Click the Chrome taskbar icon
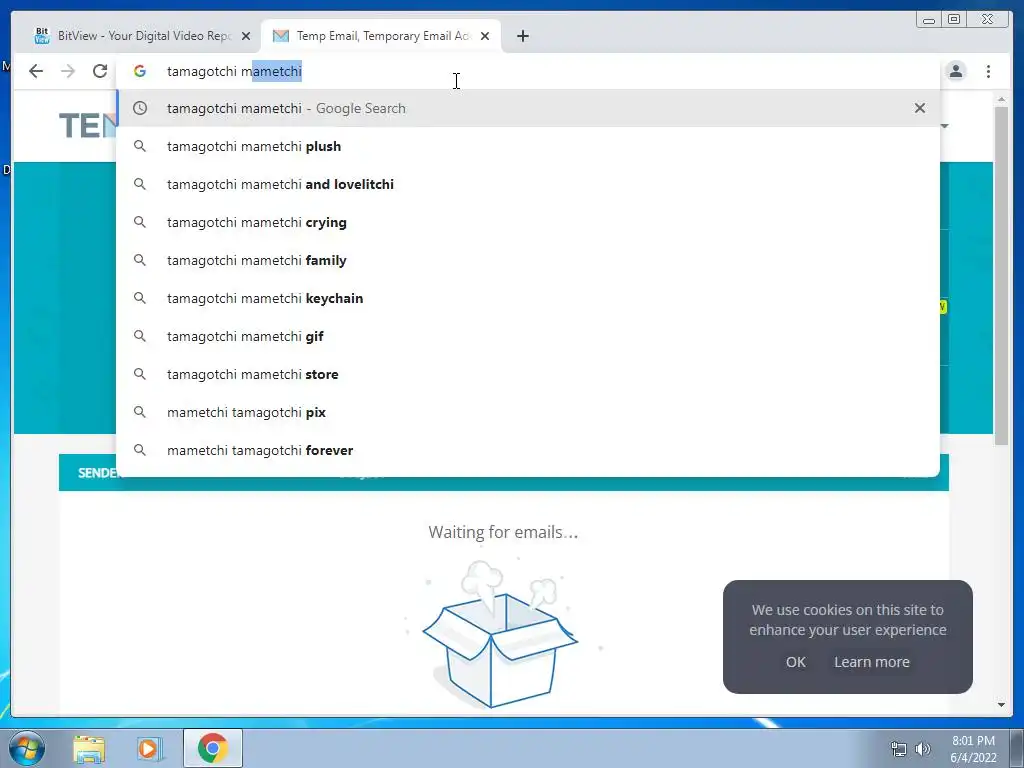Viewport: 1024px width, 768px height. (213, 748)
